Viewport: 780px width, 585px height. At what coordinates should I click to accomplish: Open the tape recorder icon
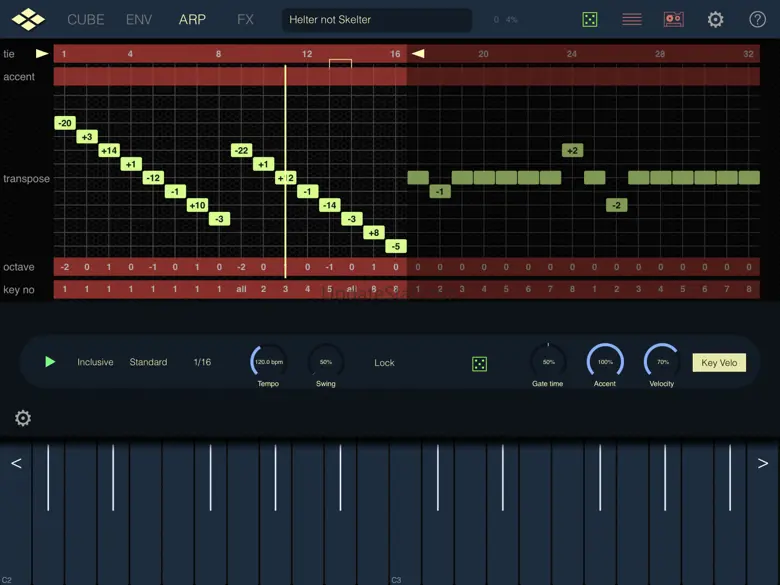click(674, 19)
